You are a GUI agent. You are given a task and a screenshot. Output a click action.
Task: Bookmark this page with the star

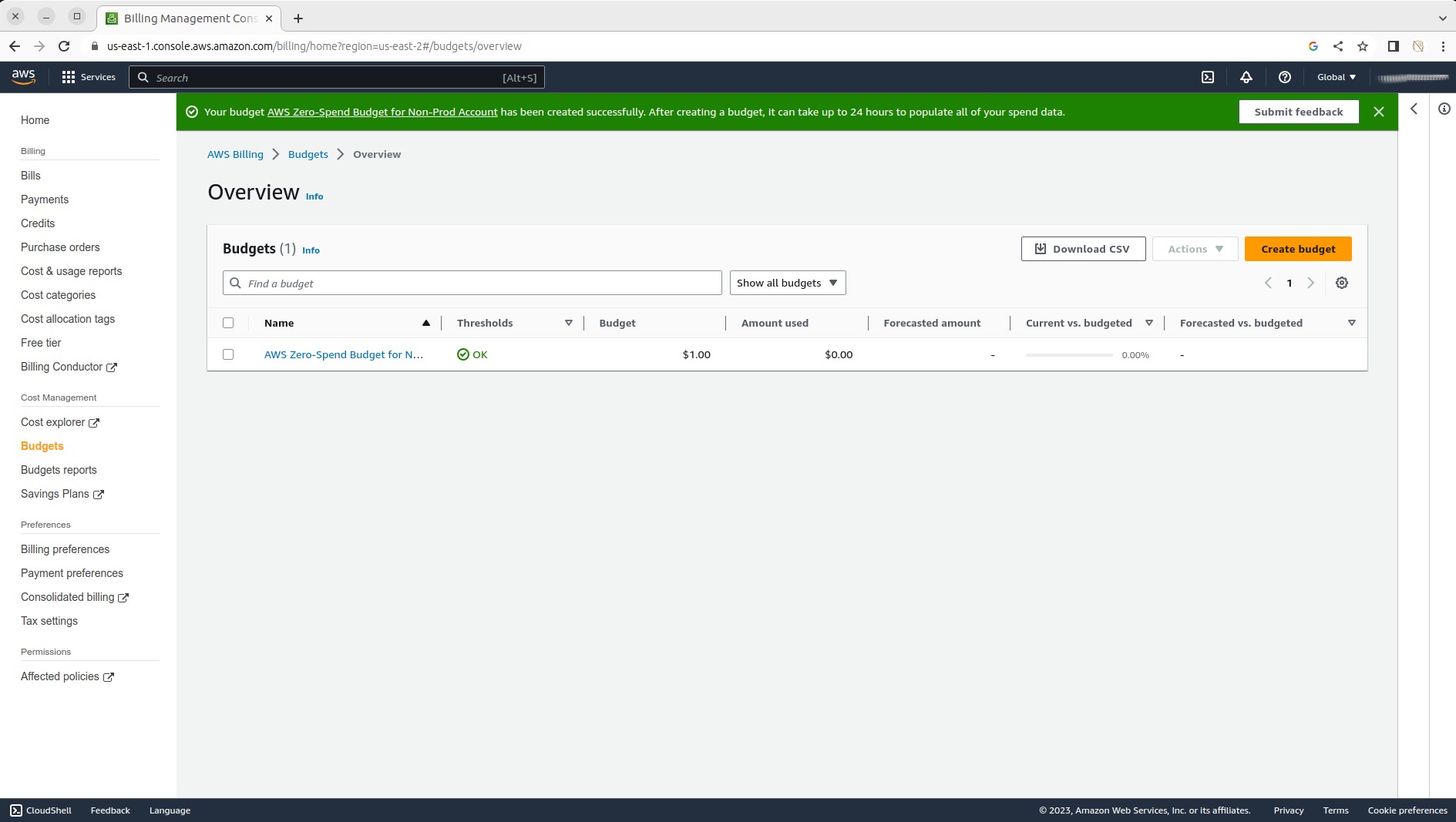(x=1363, y=46)
